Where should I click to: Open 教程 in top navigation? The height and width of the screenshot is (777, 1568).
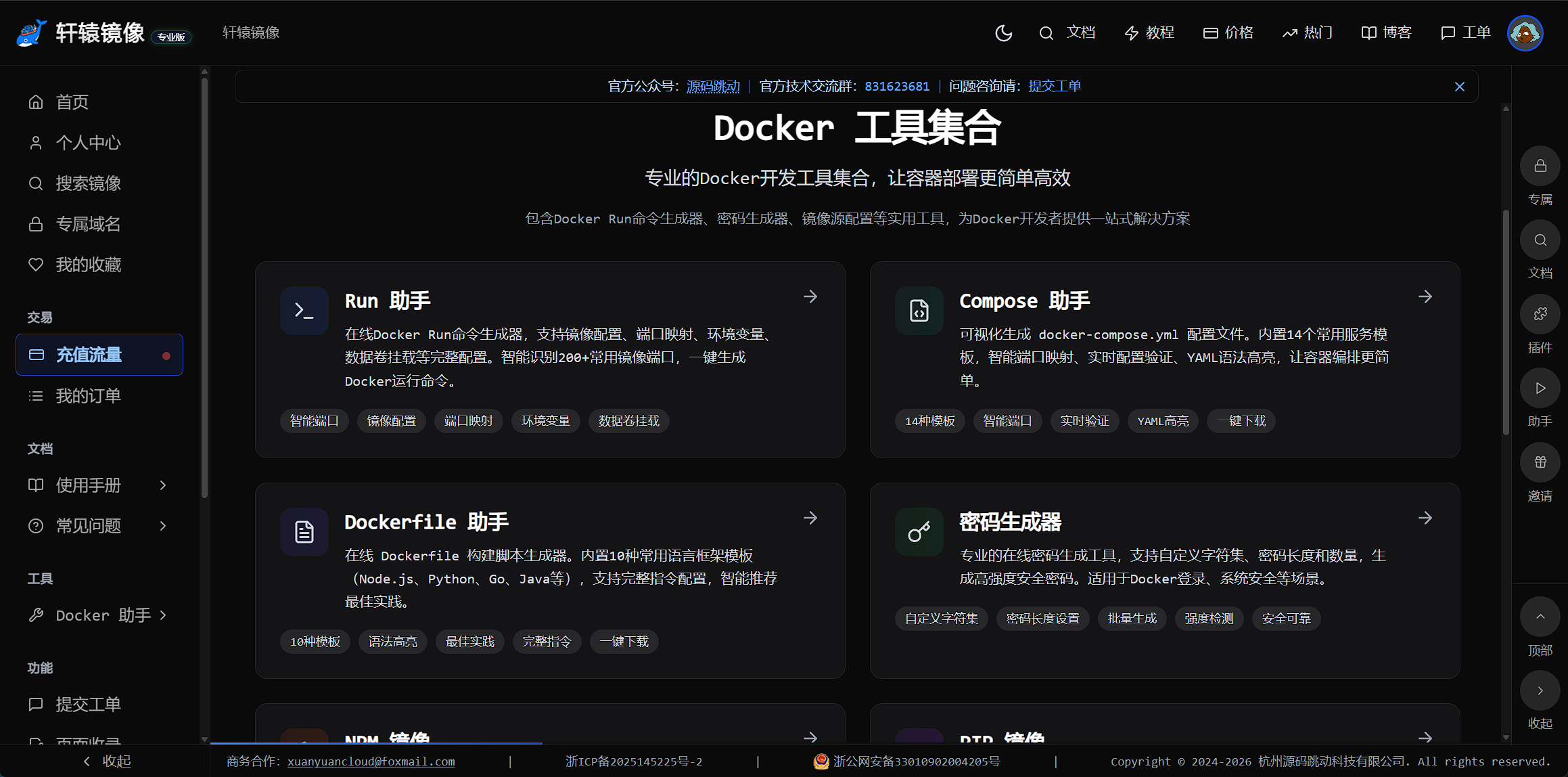1149,32
